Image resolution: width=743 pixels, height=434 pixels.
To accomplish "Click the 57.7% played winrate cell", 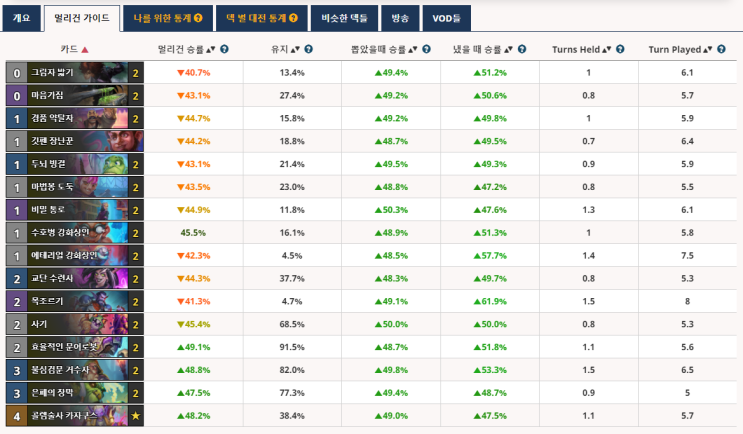I will pos(490,255).
